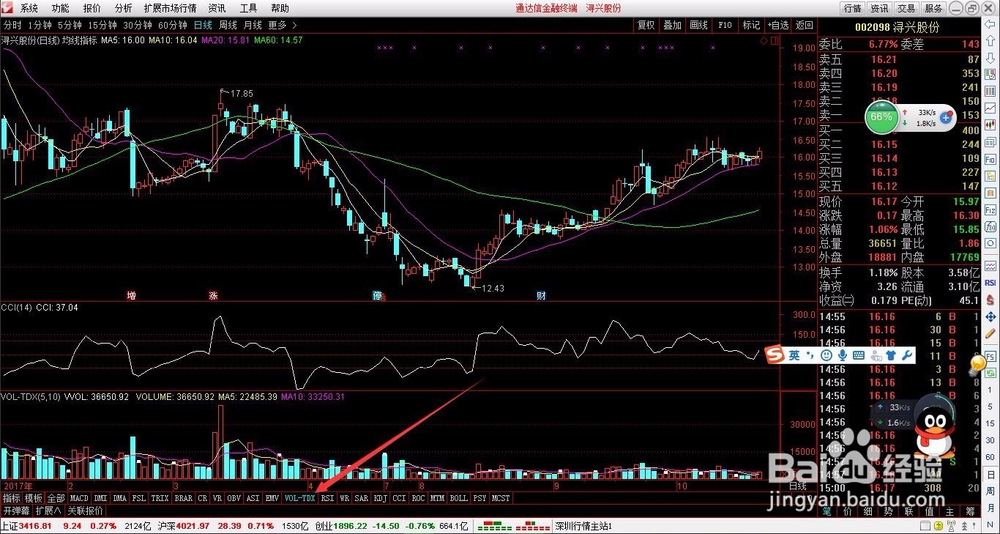
Task: Click the blue four-way move icon
Action: [990, 315]
